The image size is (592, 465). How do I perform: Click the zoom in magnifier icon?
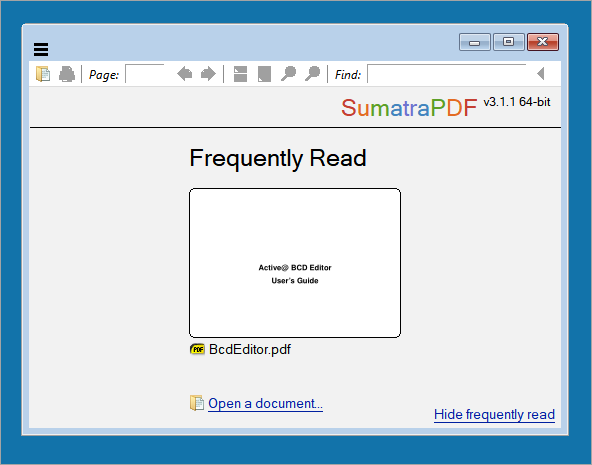click(313, 74)
